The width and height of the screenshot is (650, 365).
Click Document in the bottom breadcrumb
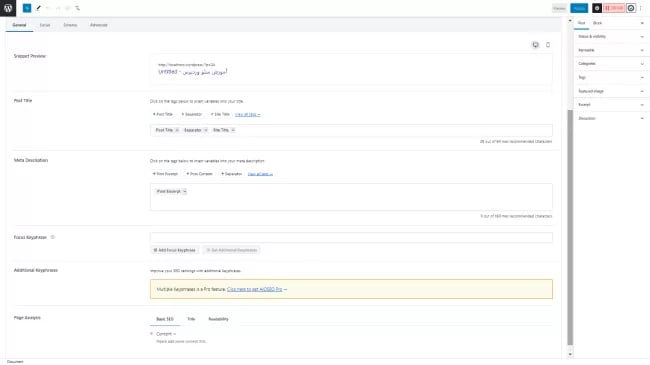(15, 362)
